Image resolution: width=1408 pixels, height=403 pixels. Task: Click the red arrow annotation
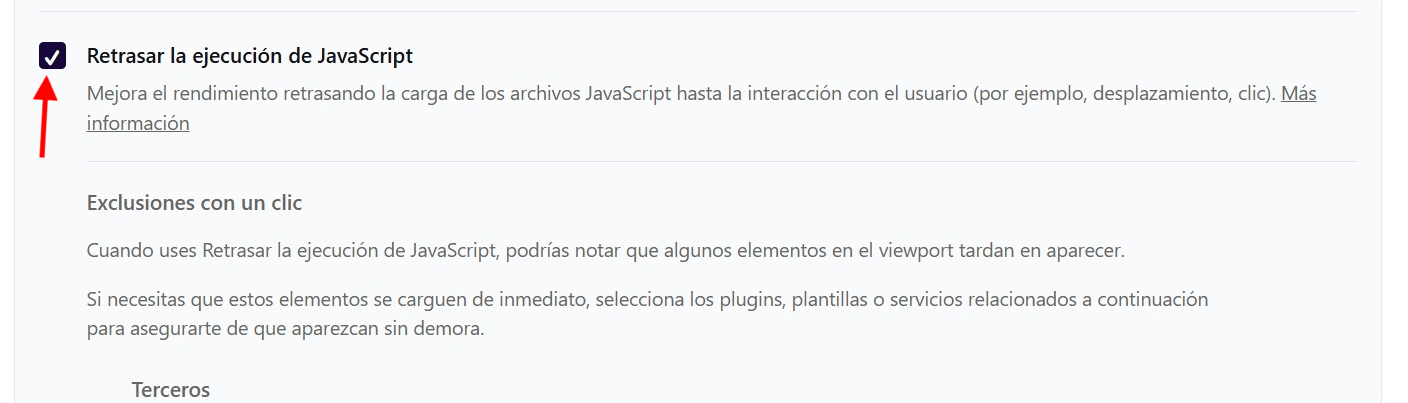pos(45,117)
